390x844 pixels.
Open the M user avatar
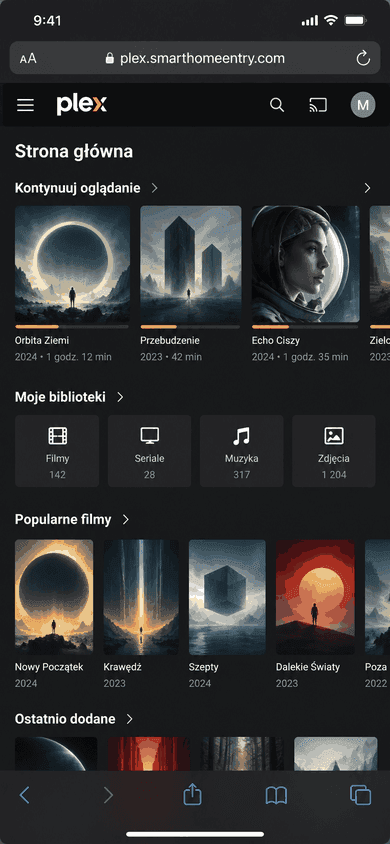363,105
